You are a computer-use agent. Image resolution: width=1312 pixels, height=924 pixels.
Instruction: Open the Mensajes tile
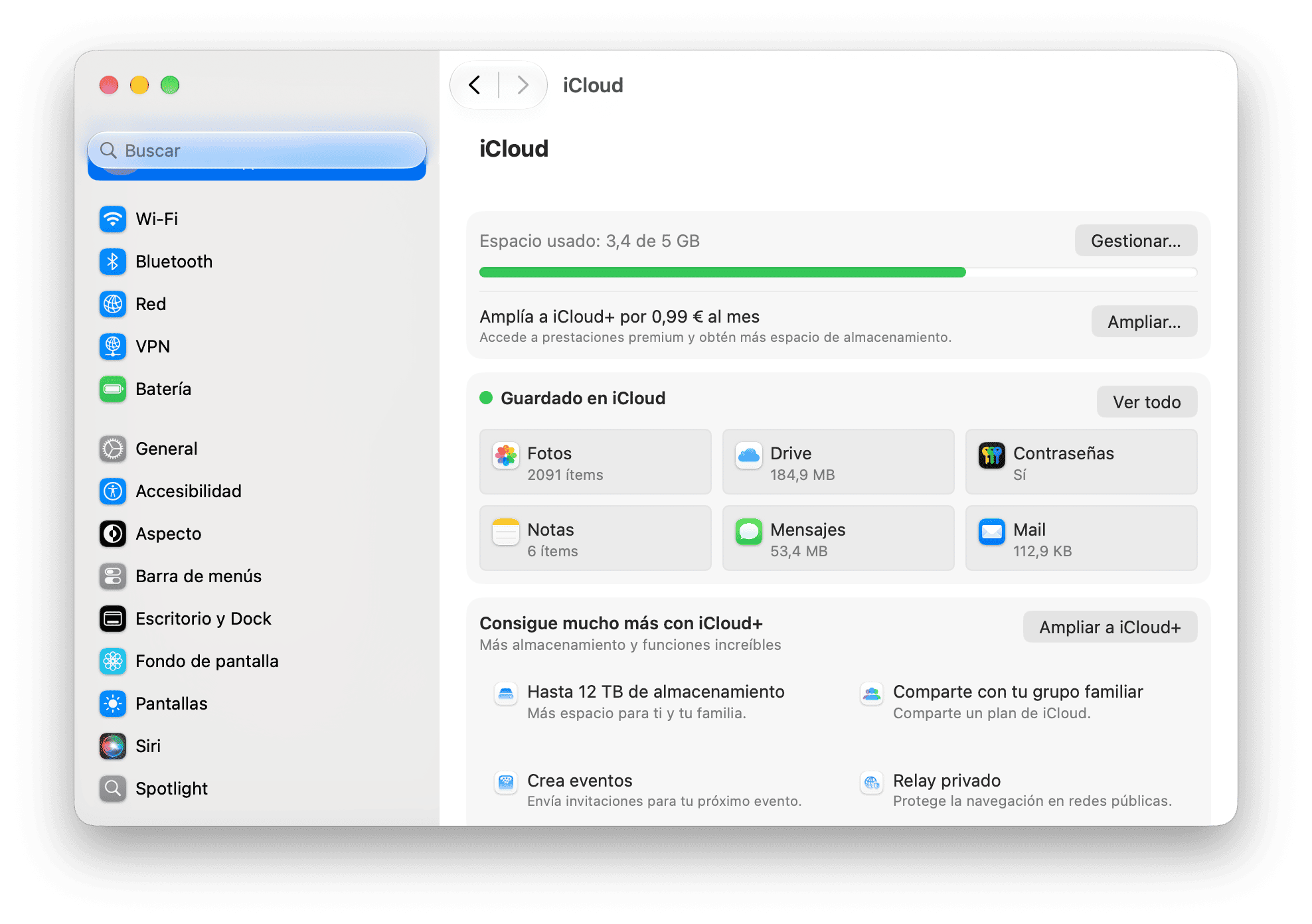pyautogui.click(x=839, y=538)
